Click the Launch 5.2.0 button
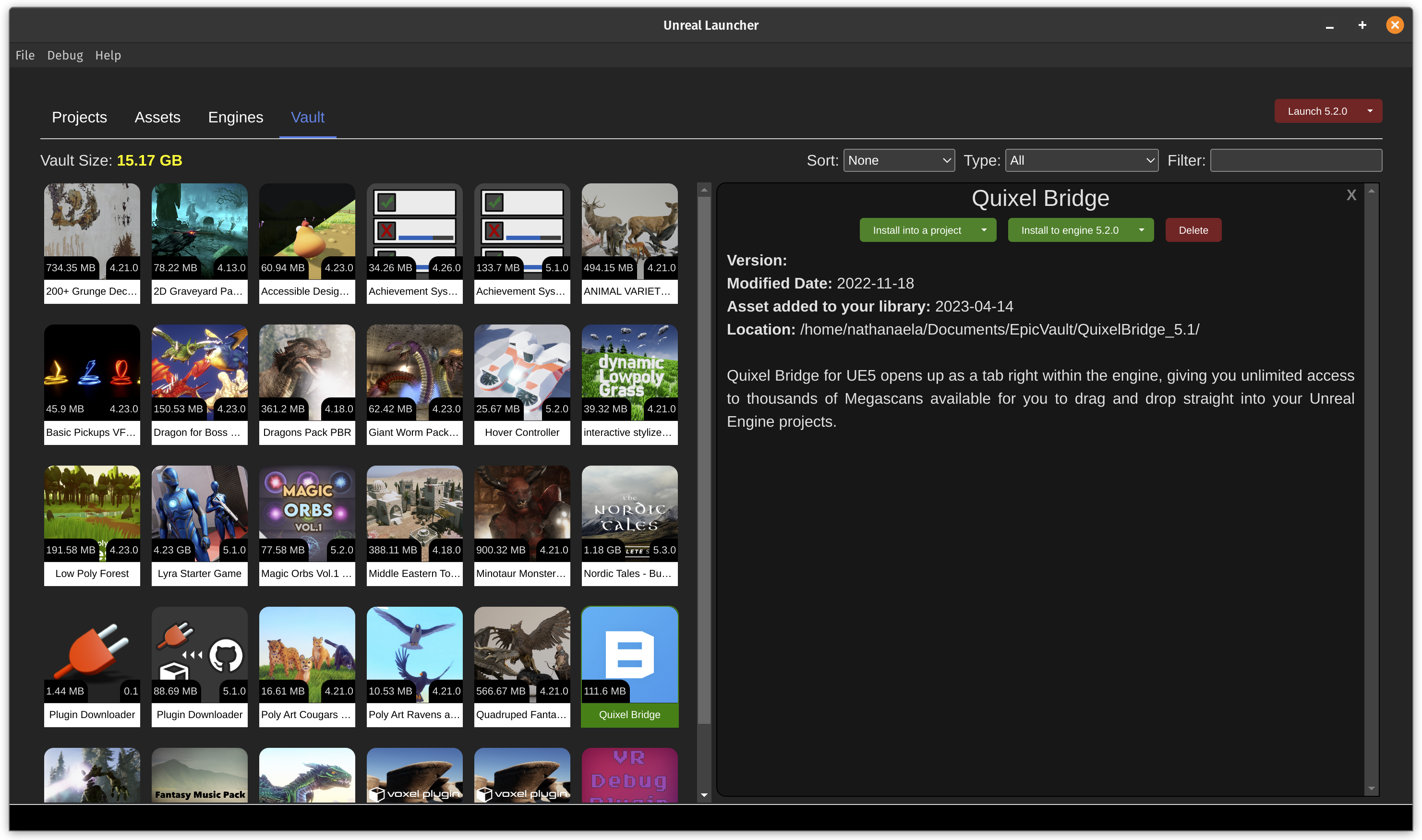 point(1317,111)
